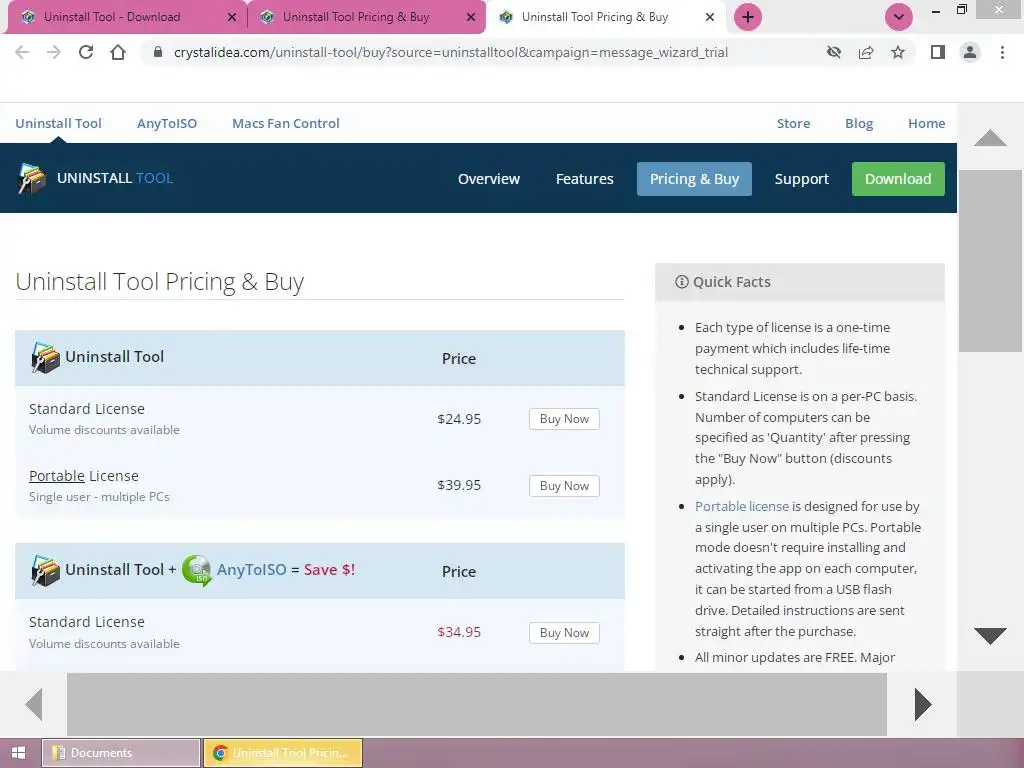1024x768 pixels.
Task: Reload the current page
Action: coord(86,52)
